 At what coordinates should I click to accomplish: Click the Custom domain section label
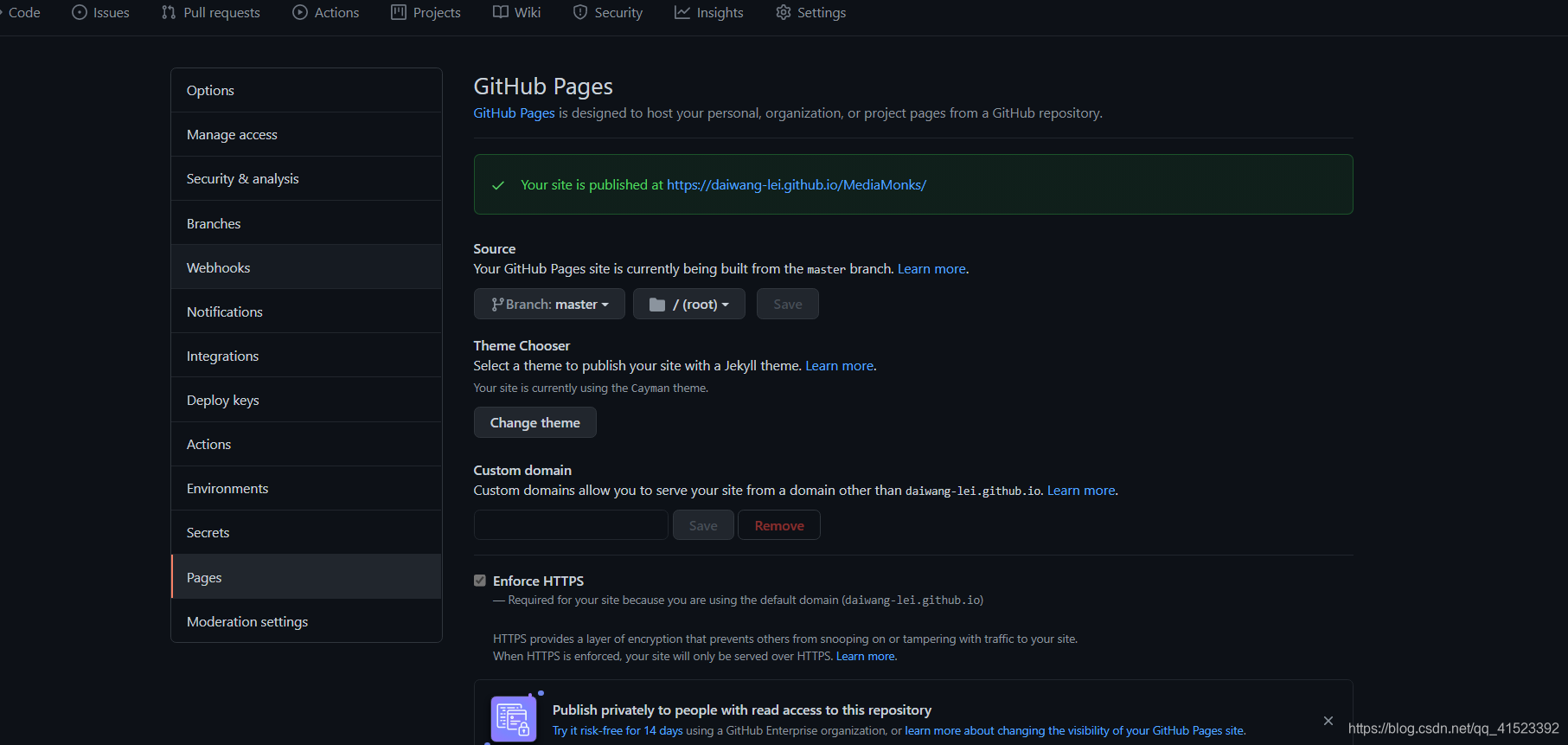[522, 470]
